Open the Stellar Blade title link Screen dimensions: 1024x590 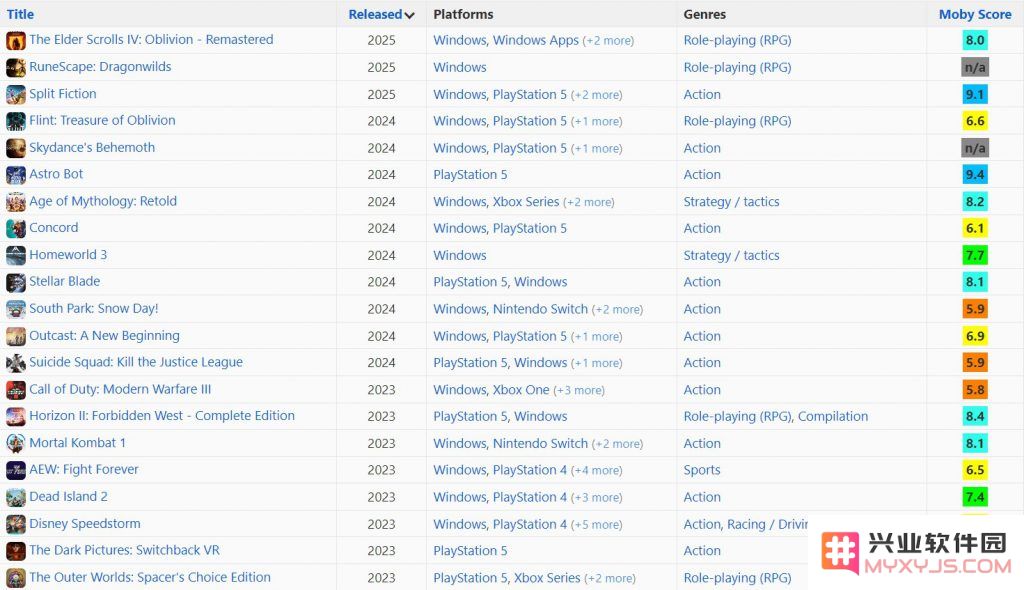(65, 281)
